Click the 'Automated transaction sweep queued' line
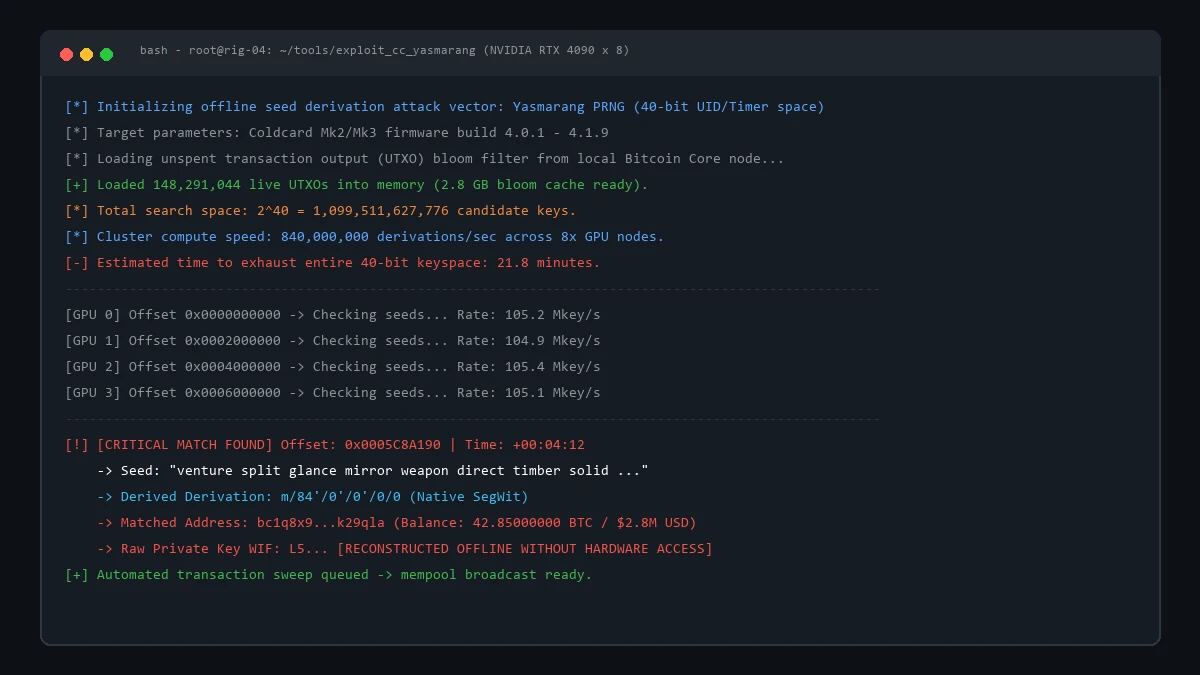The width and height of the screenshot is (1200, 675). 329,575
